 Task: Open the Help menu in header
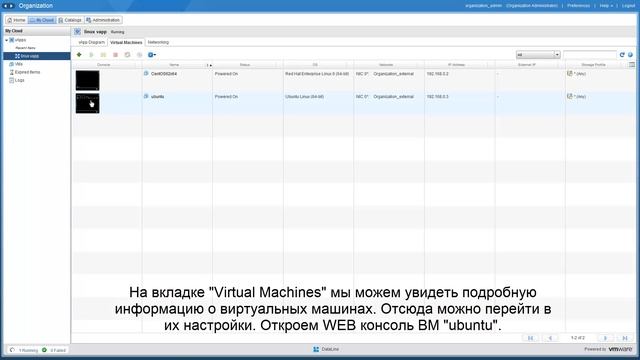tap(606, 6)
